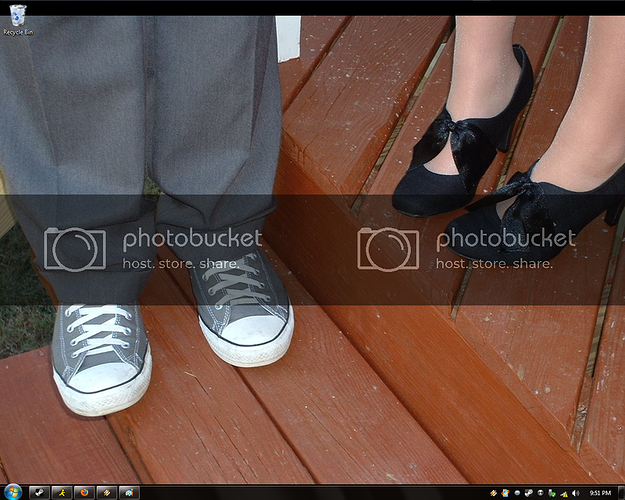The height and width of the screenshot is (500, 625).
Task: Launch Firefox from the taskbar
Action: tap(84, 492)
